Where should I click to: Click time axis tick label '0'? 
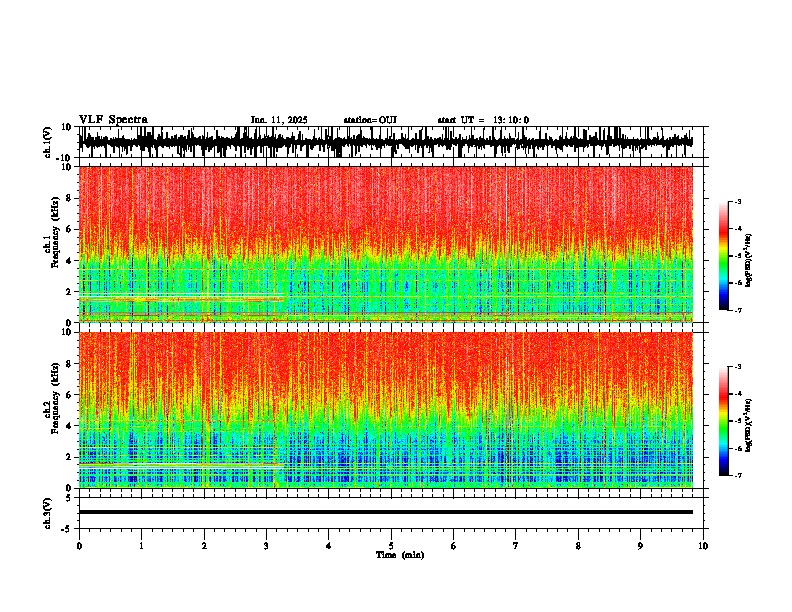[79, 546]
